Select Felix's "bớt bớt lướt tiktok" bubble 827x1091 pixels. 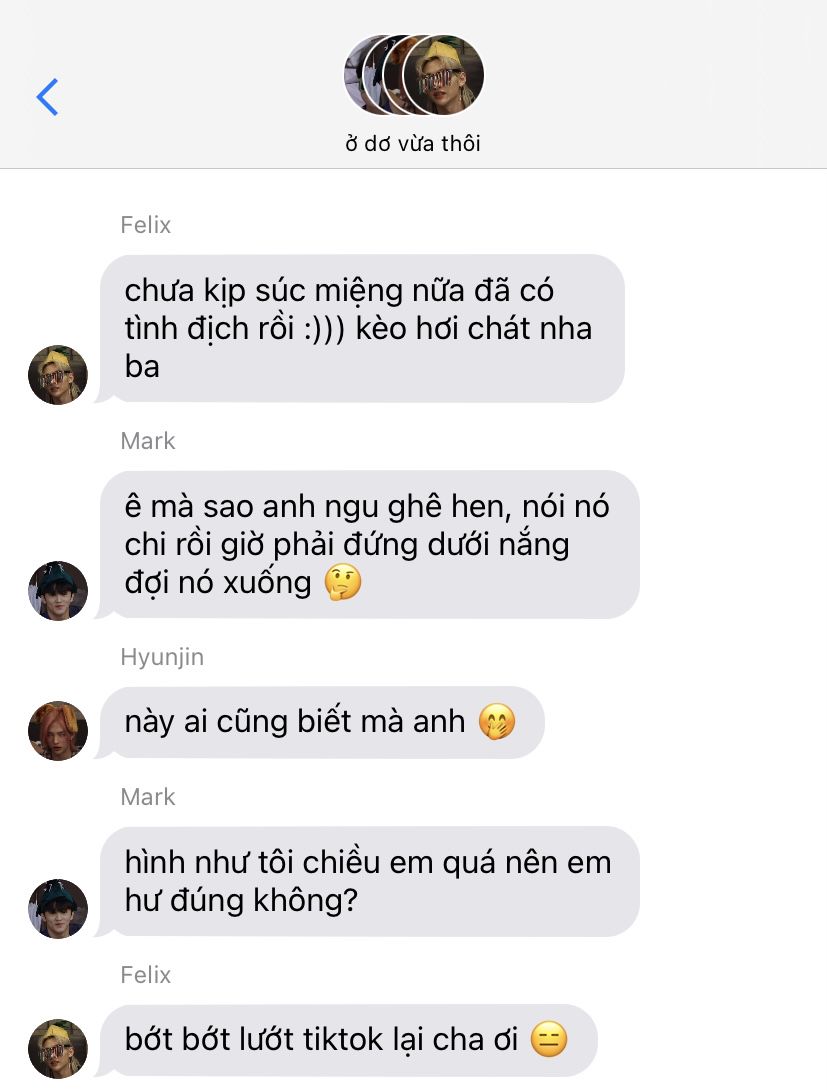coord(348,1041)
